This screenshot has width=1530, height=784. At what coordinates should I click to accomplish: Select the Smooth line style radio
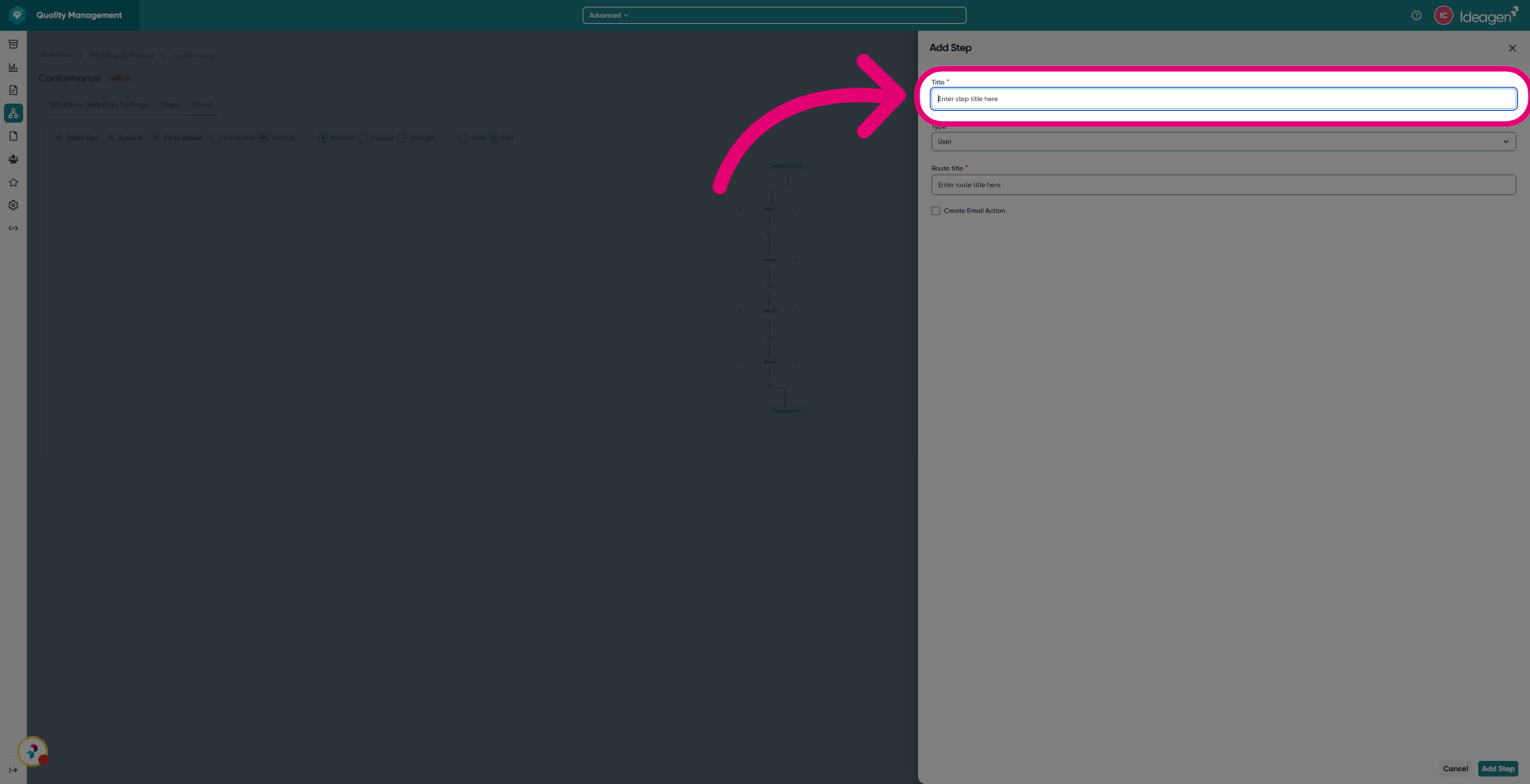tap(323, 138)
